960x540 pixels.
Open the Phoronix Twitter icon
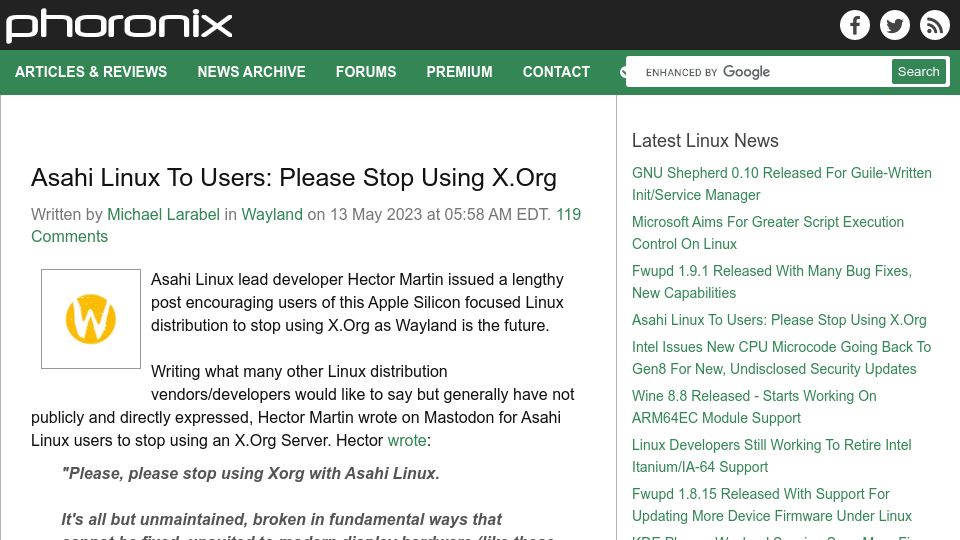tap(894, 25)
